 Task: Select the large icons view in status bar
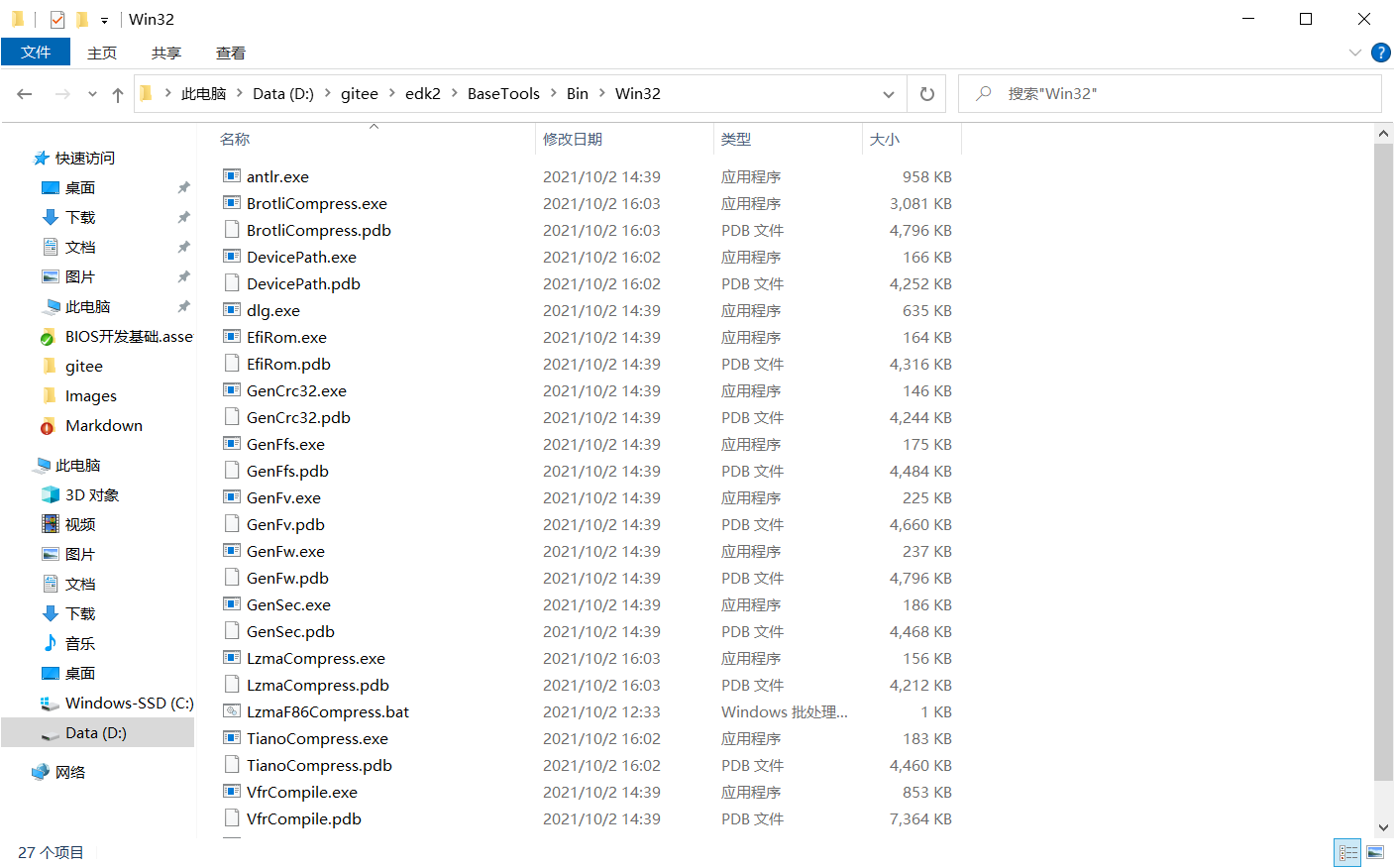pos(1376,852)
